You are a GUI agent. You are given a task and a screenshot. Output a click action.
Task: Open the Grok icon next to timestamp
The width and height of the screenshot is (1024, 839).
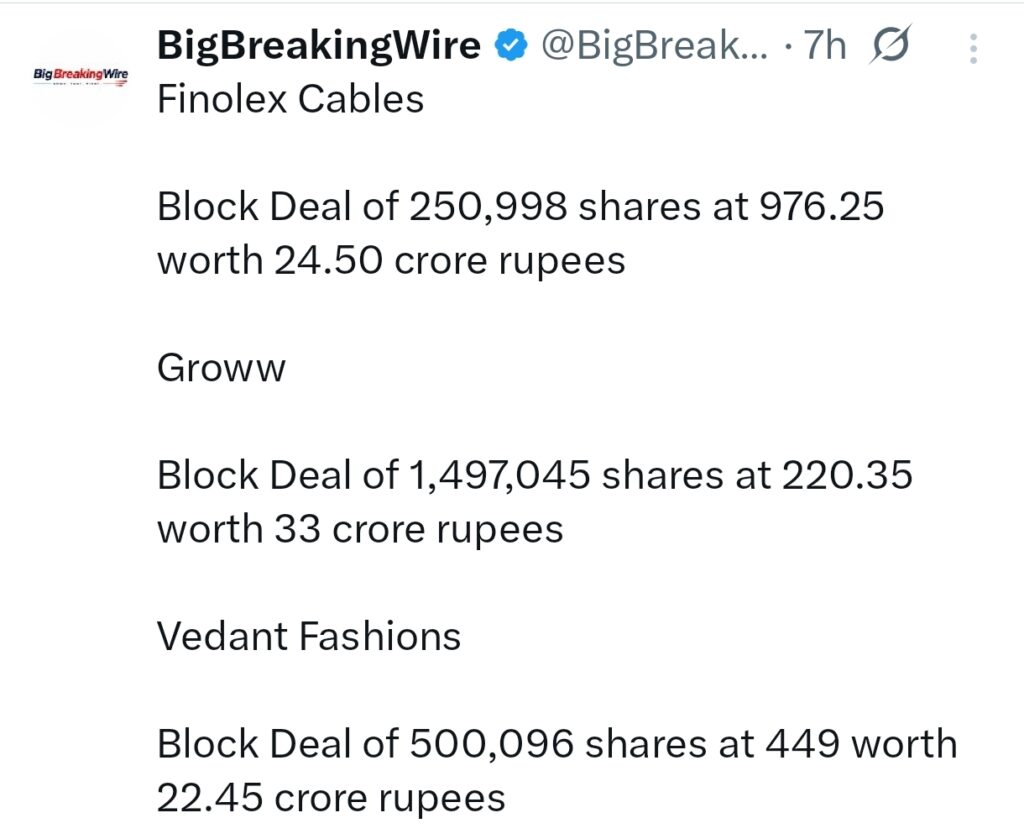889,45
